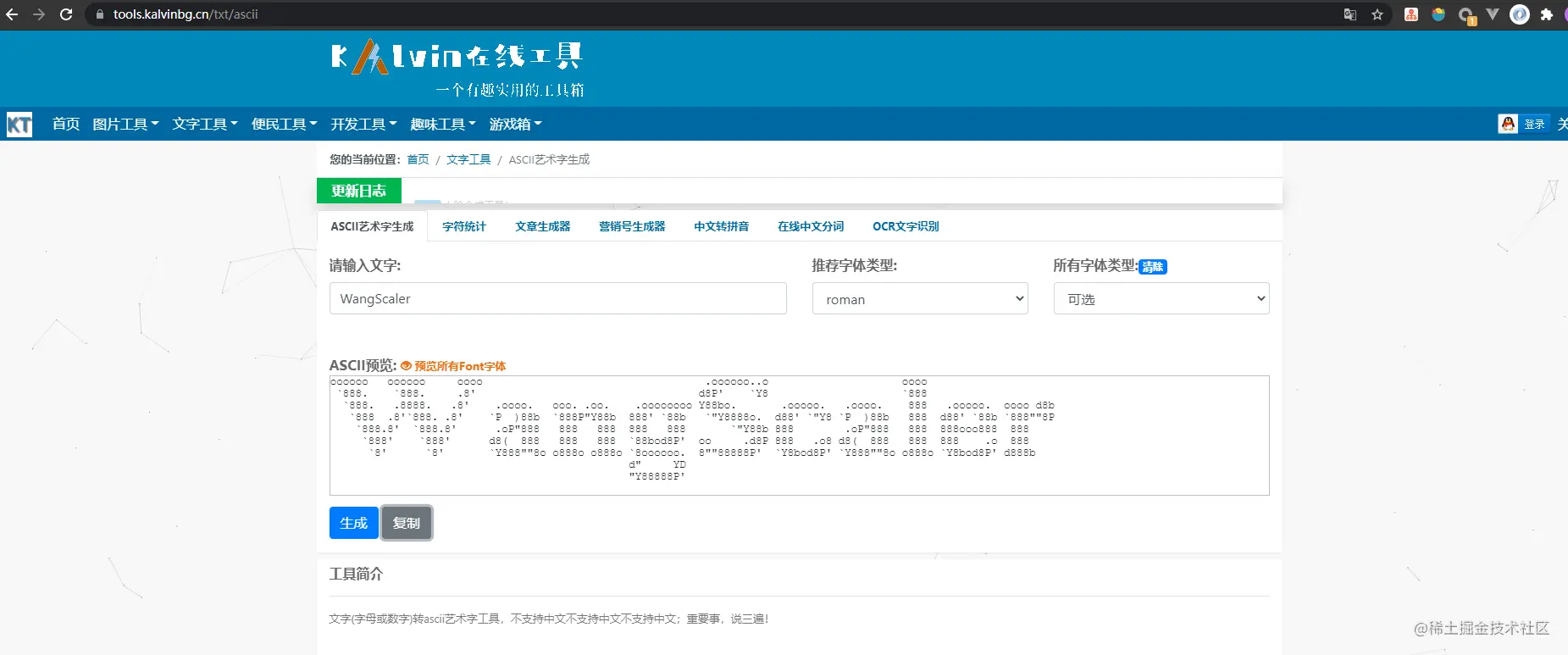
Task: Open the 可选 all fonts dropdown
Action: click(x=1161, y=299)
